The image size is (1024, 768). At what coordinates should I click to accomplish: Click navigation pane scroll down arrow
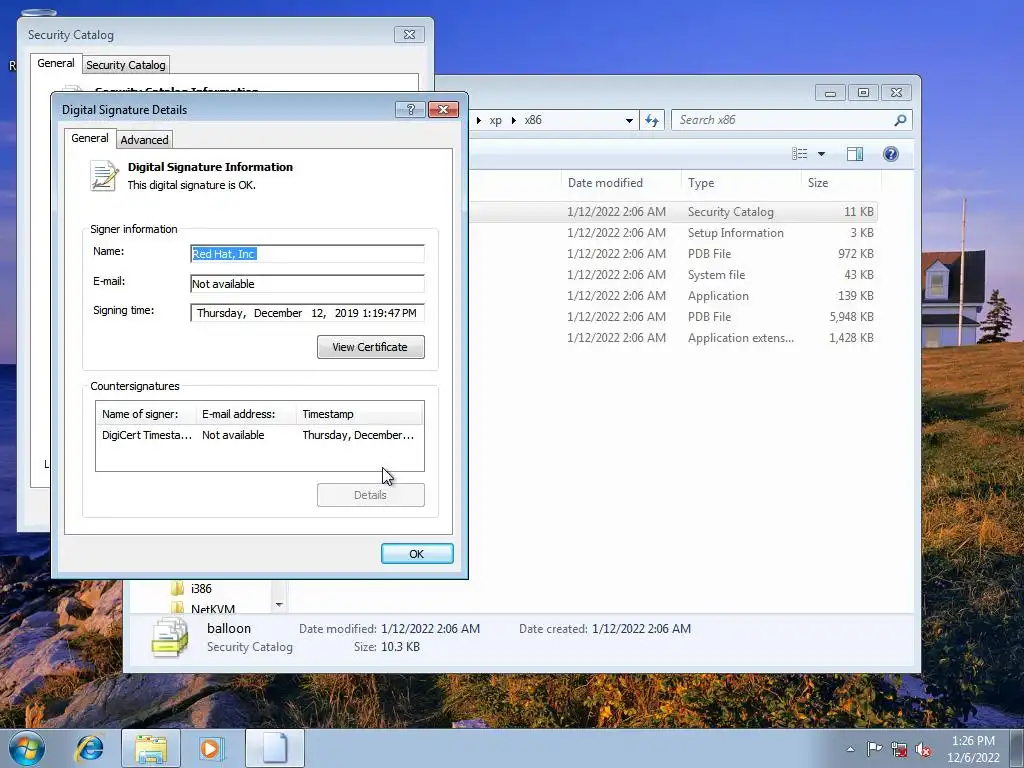coord(279,605)
